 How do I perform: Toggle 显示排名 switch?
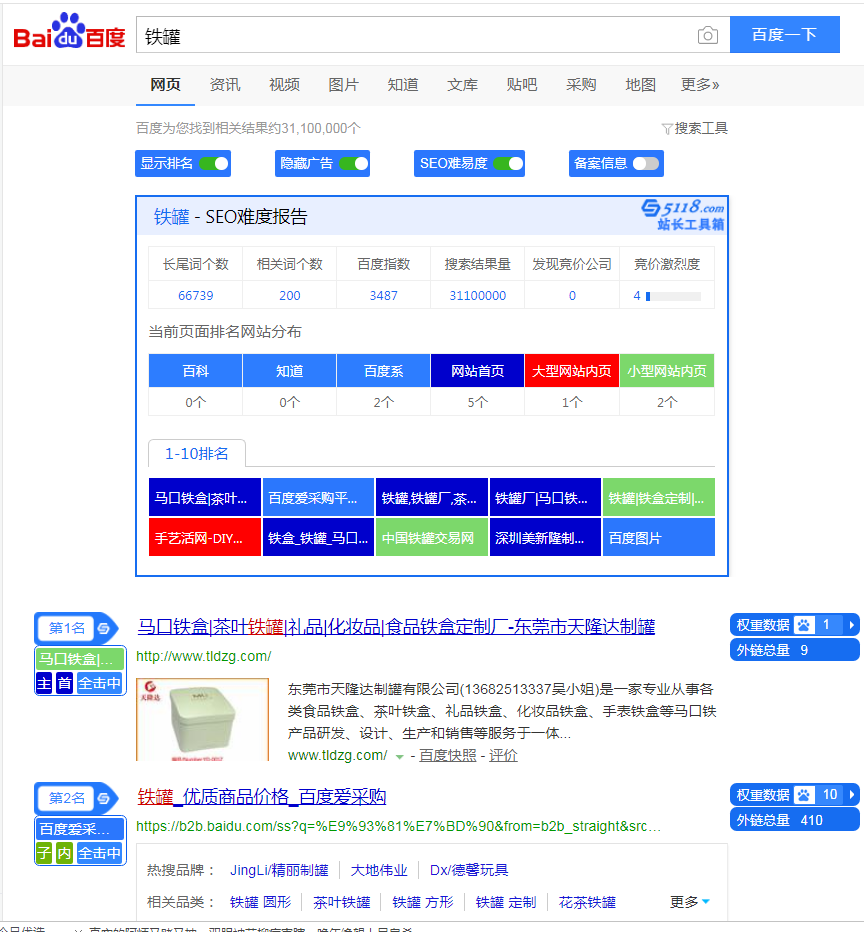click(214, 163)
